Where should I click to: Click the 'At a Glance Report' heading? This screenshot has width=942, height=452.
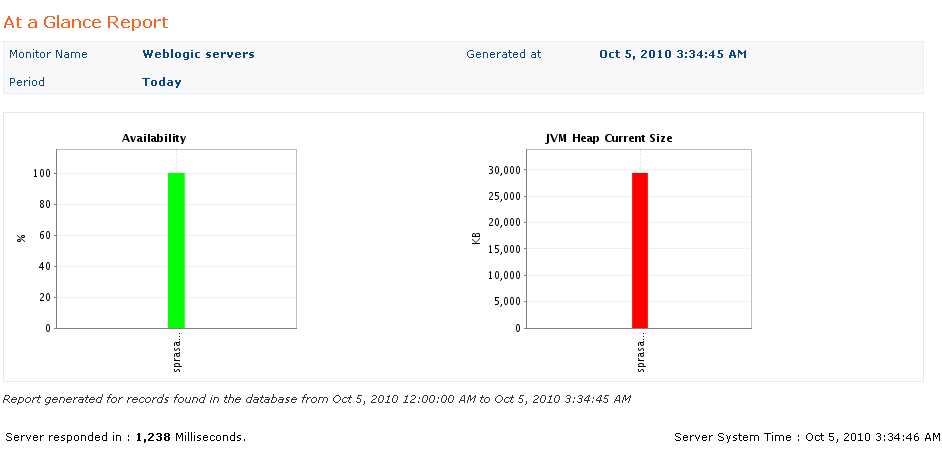[86, 23]
